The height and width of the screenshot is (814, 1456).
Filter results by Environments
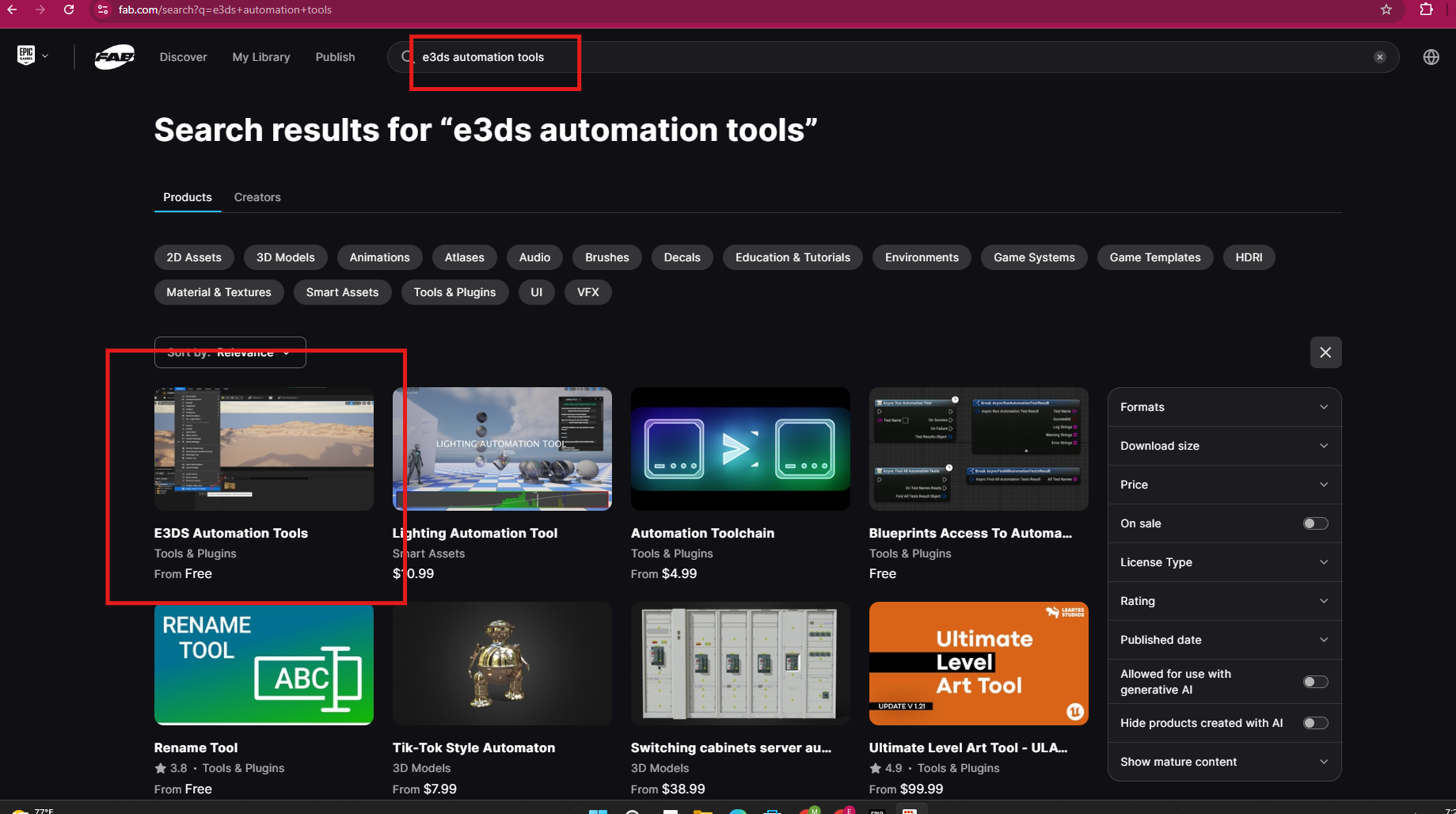click(x=922, y=257)
